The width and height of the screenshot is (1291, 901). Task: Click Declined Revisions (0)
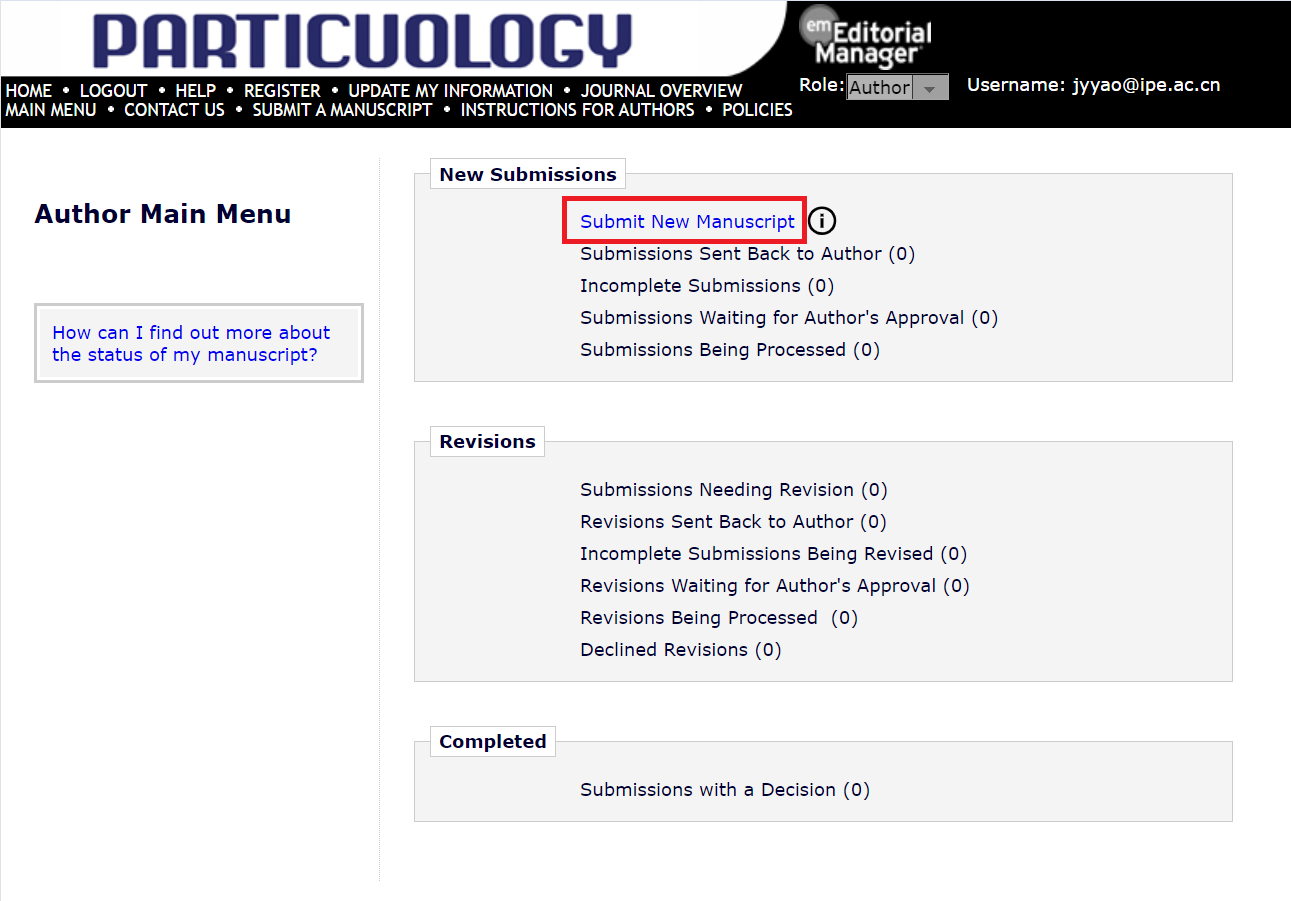click(x=680, y=650)
